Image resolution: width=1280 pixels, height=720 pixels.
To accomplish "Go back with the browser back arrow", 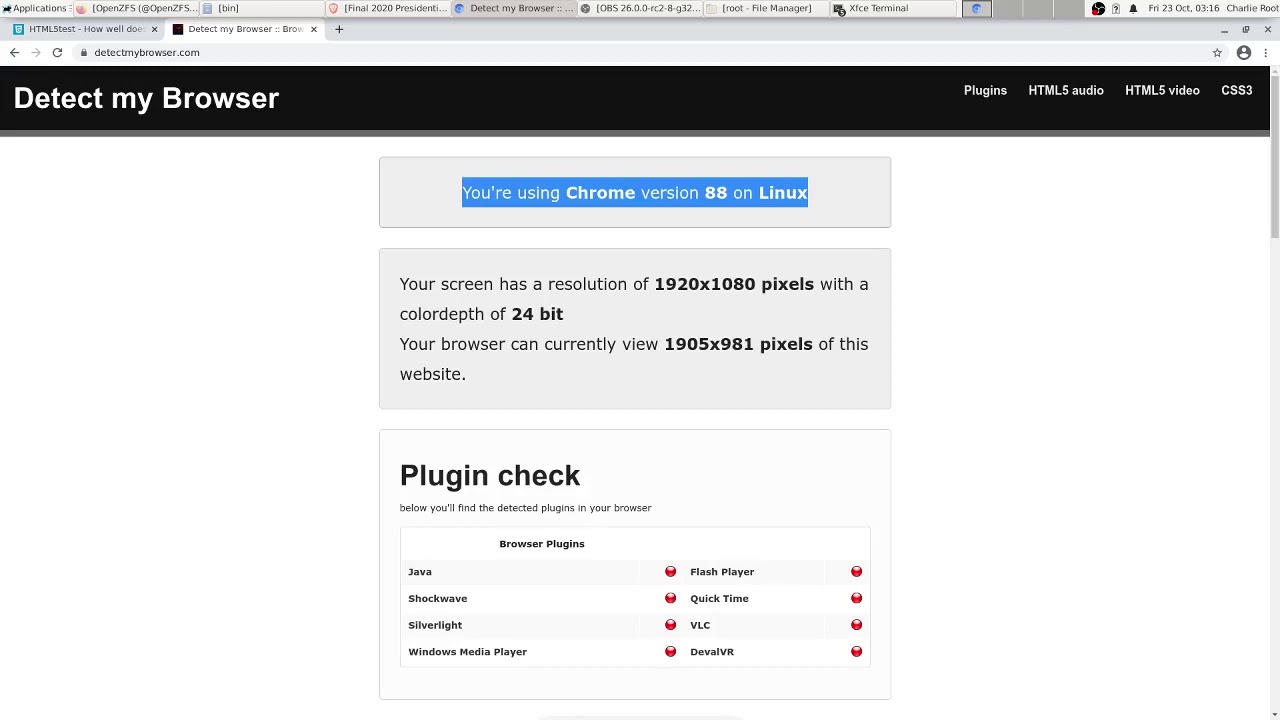I will pos(14,52).
